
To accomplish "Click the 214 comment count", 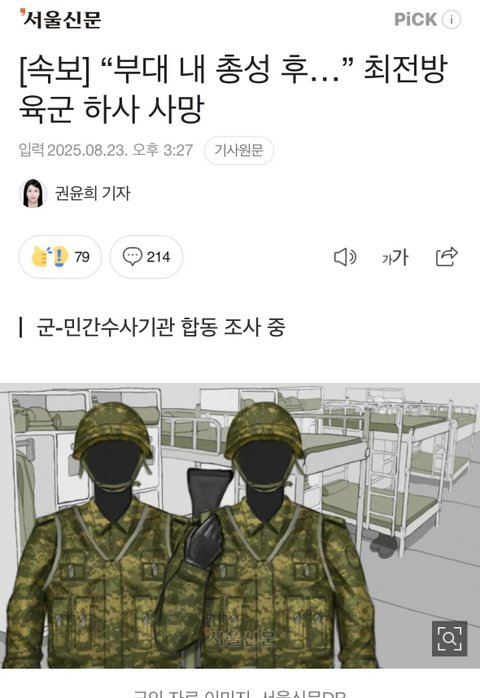I will pyautogui.click(x=159, y=257).
